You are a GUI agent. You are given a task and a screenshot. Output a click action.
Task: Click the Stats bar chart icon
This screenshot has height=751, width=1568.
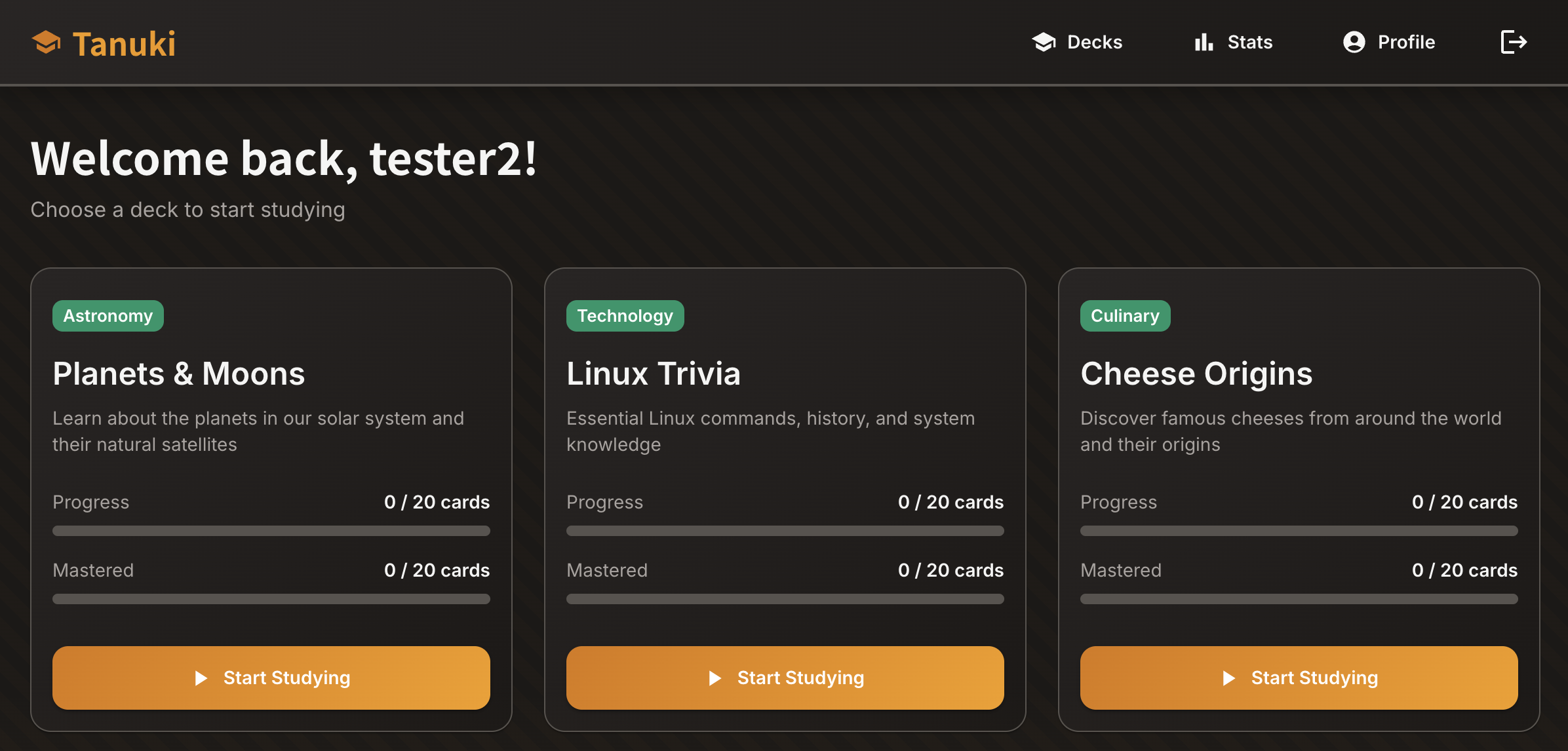[x=1204, y=43]
